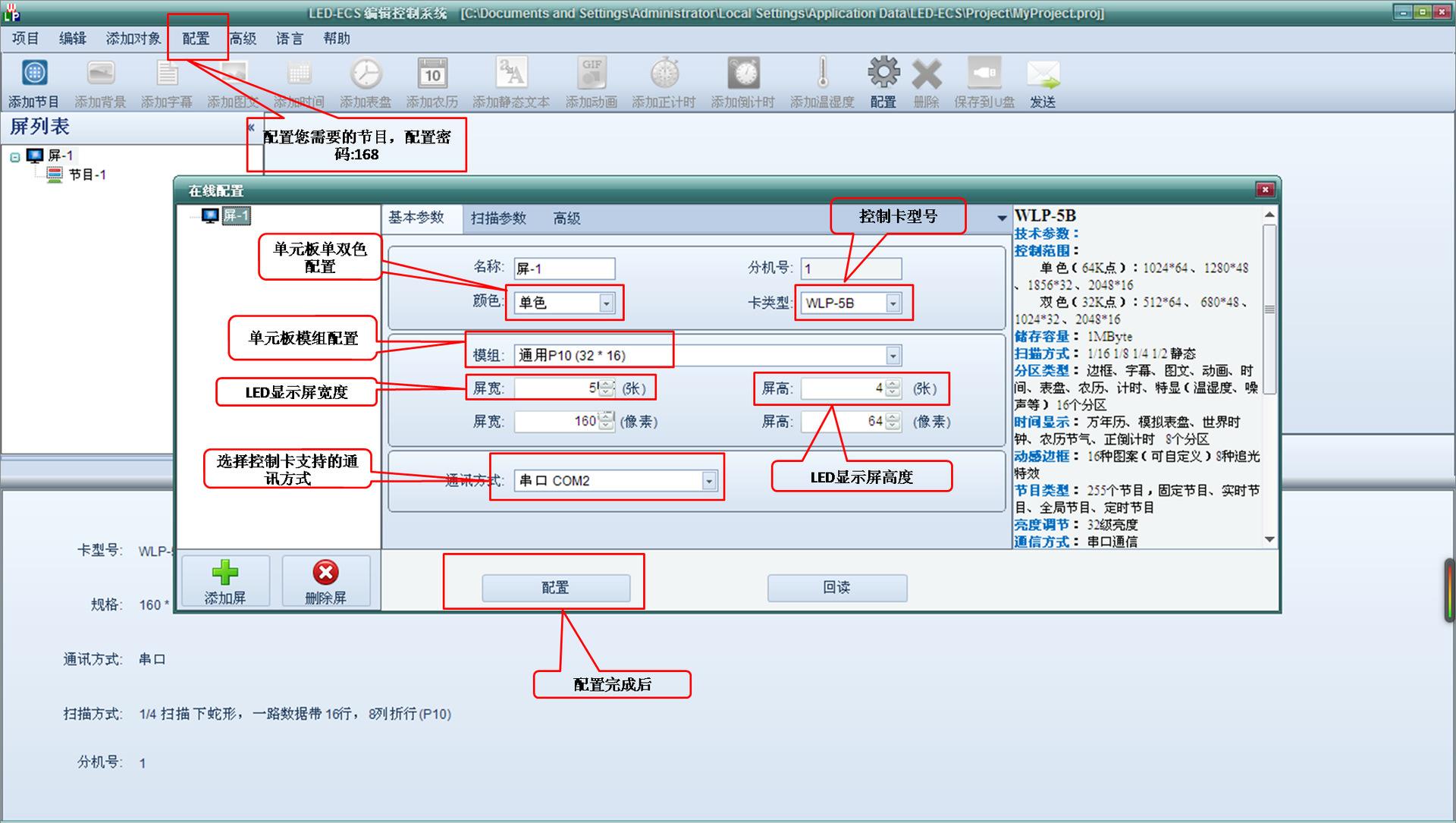Viewport: 1456px width, 823px height.
Task: Adjust the 屏高 (像素) spinner showing 64
Action: click(x=893, y=422)
